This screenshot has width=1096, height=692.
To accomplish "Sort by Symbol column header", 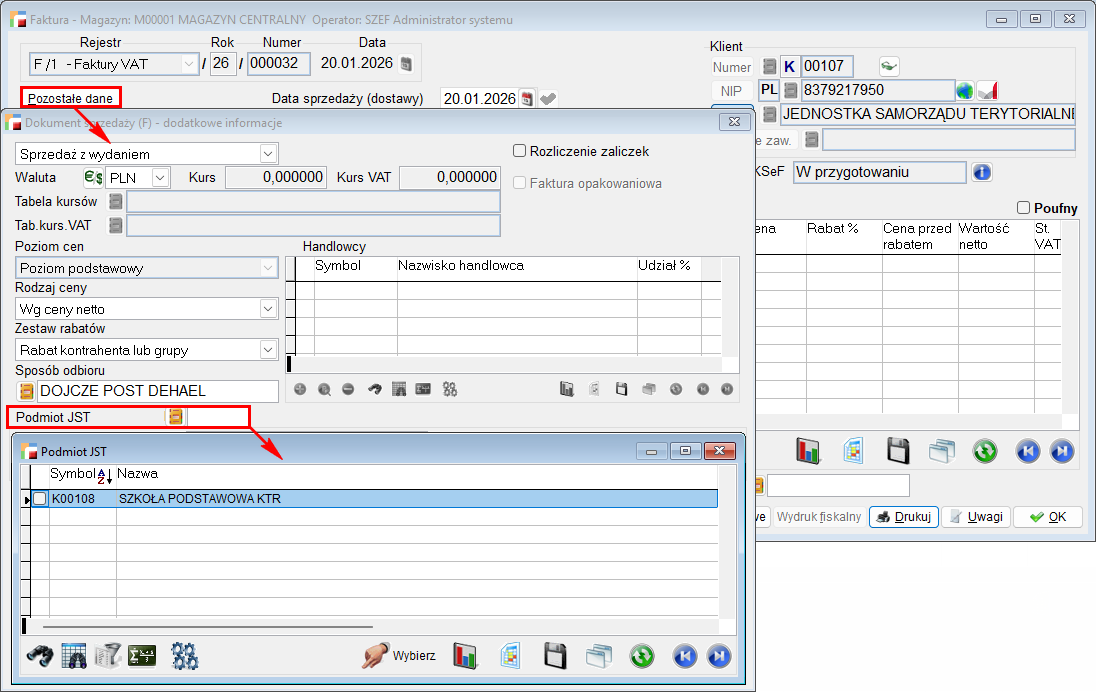I will click(x=72, y=473).
